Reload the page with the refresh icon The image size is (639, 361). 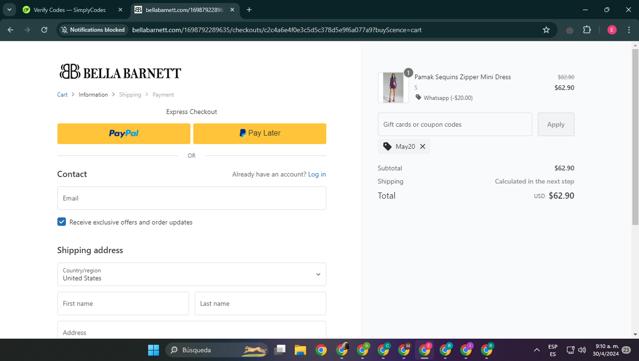(44, 30)
